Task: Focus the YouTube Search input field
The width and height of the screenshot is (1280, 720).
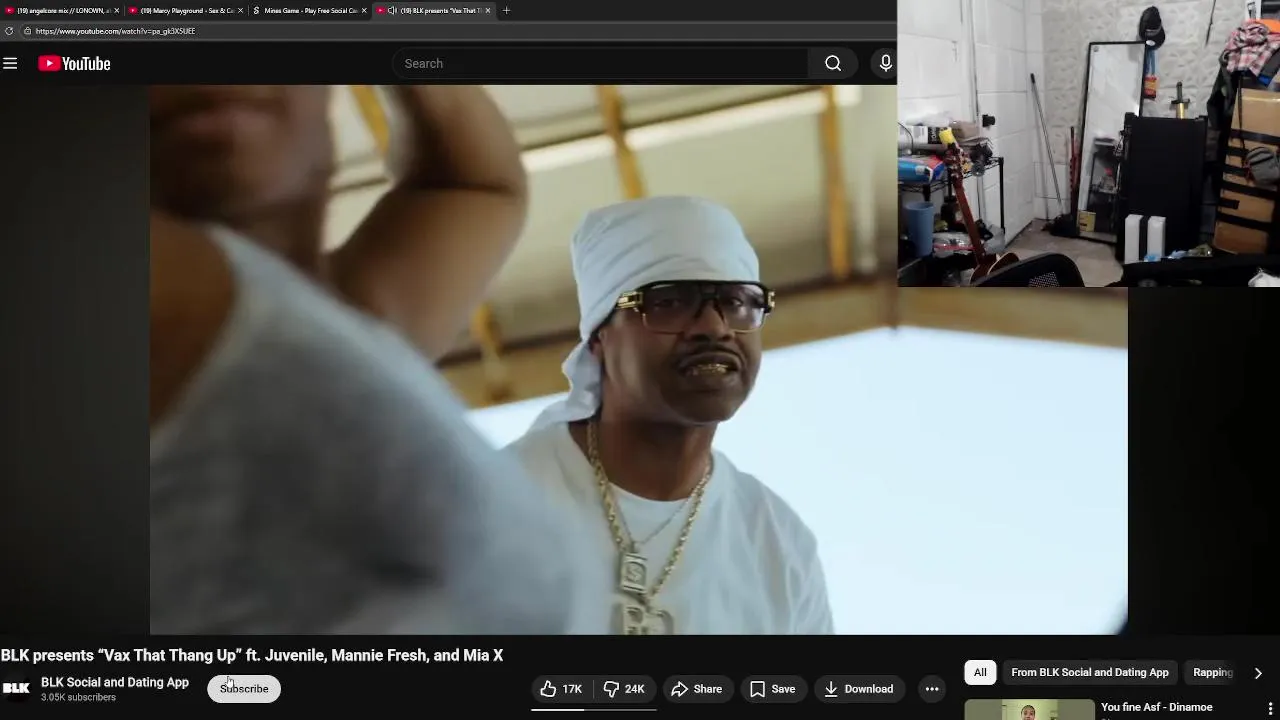Action: [x=600, y=64]
